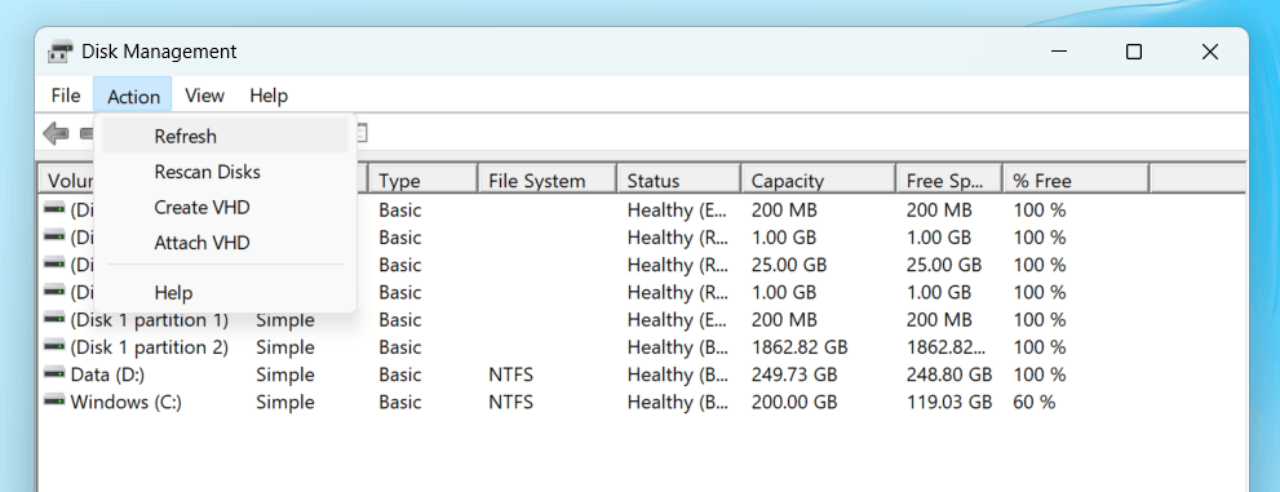
Task: Click the 1862.82 GB capacity cell
Action: pos(799,347)
